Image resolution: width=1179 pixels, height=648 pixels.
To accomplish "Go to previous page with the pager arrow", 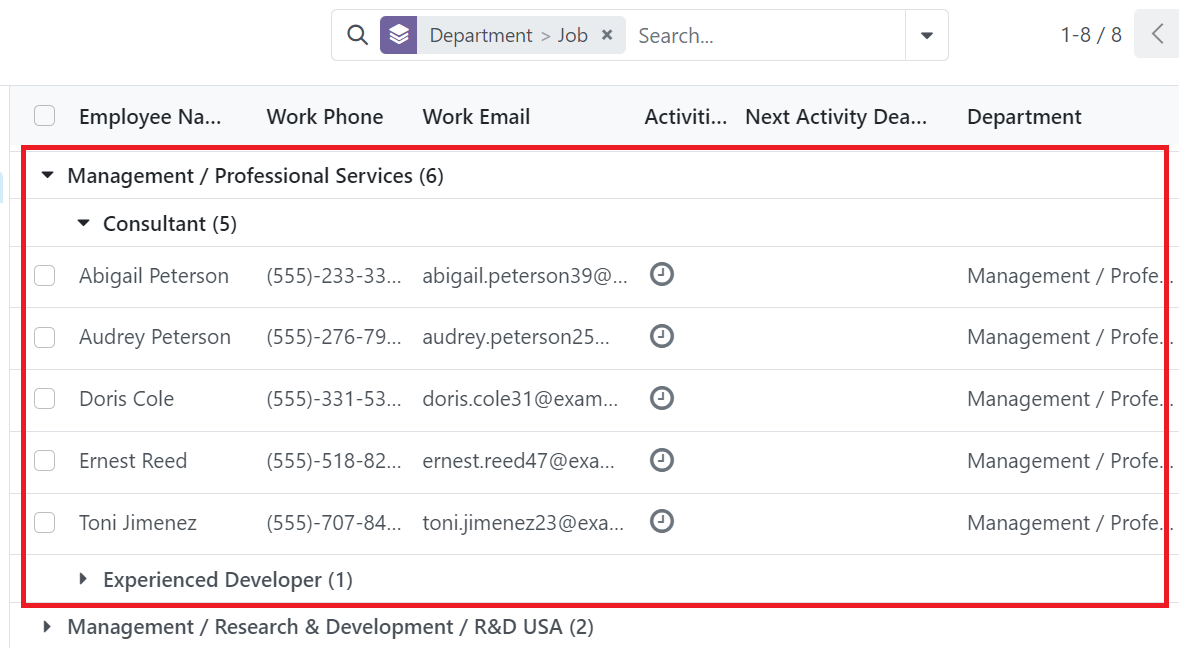I will tap(1157, 35).
